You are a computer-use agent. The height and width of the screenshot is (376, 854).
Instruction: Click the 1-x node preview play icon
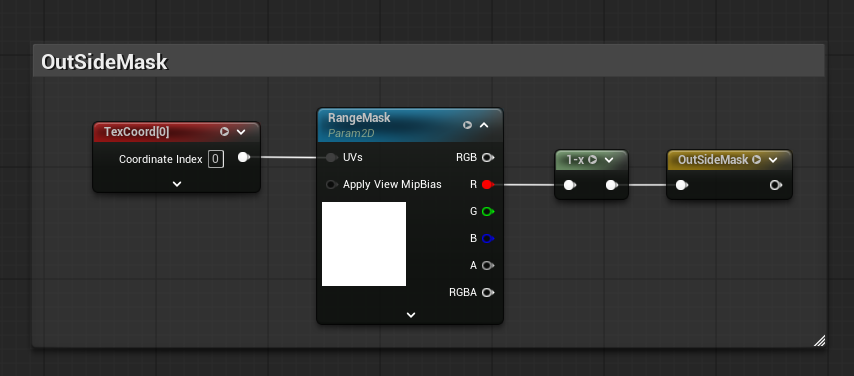point(593,160)
